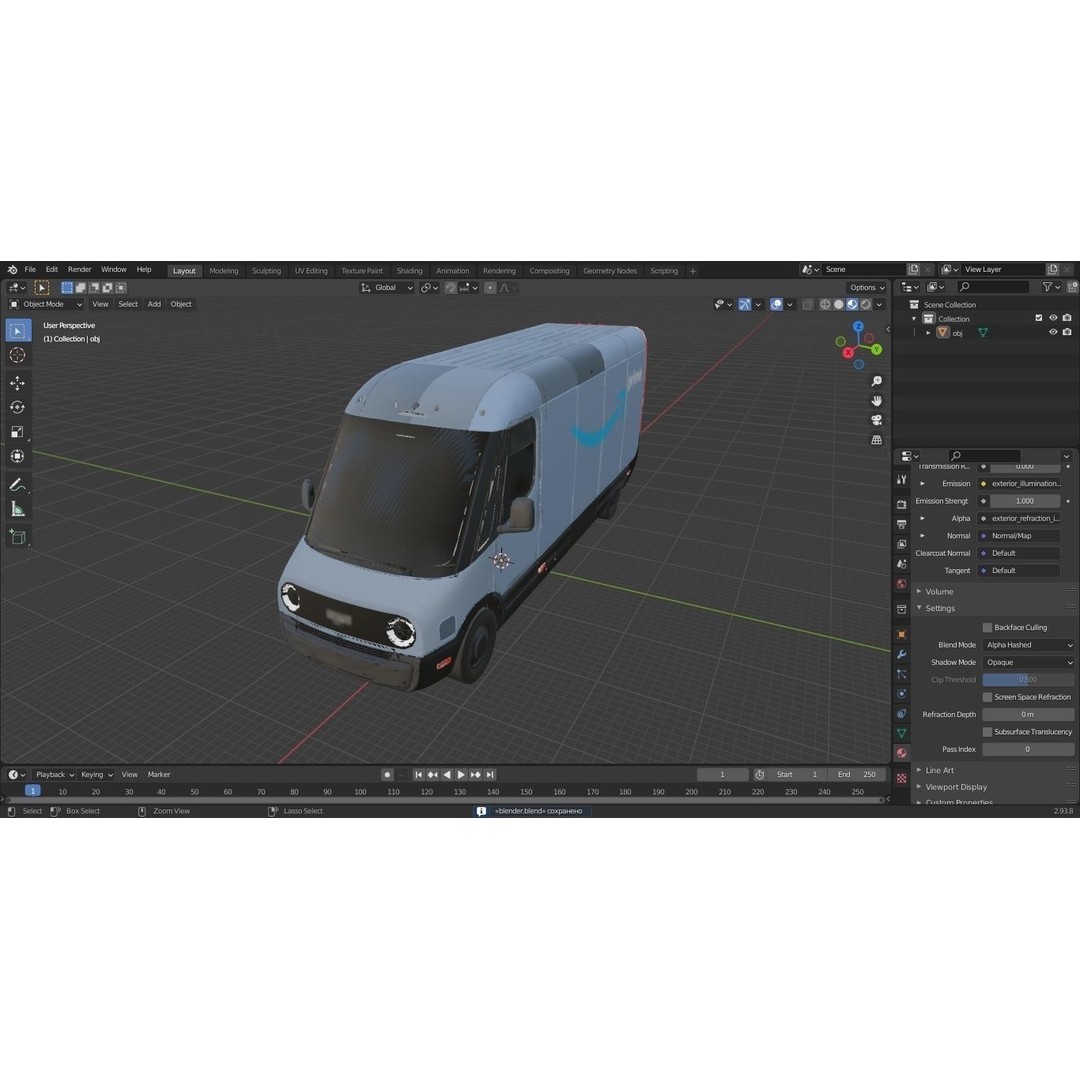Open the Texture properties checker tab

point(902,778)
